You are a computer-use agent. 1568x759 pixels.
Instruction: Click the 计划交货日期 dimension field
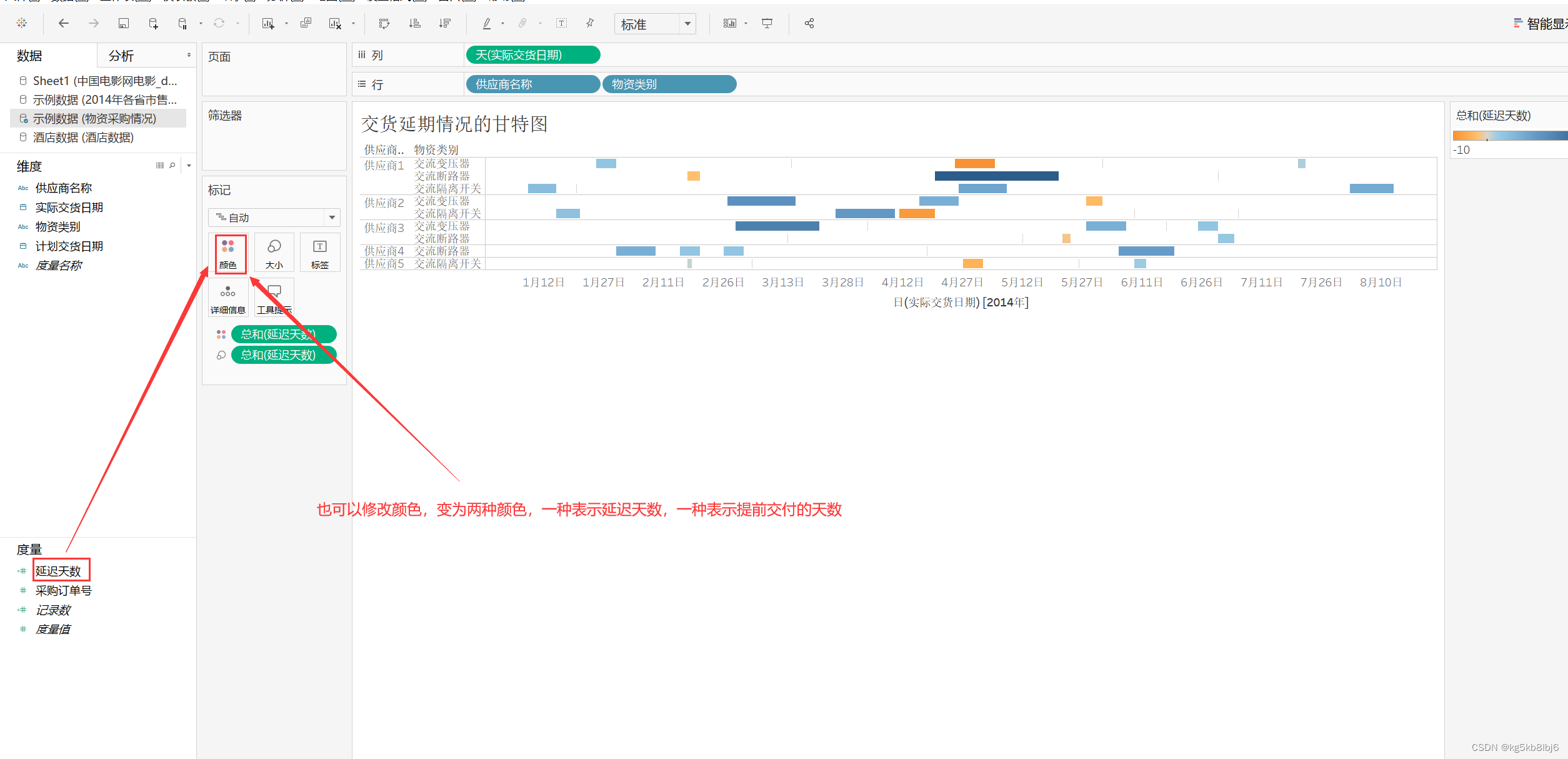(x=69, y=246)
